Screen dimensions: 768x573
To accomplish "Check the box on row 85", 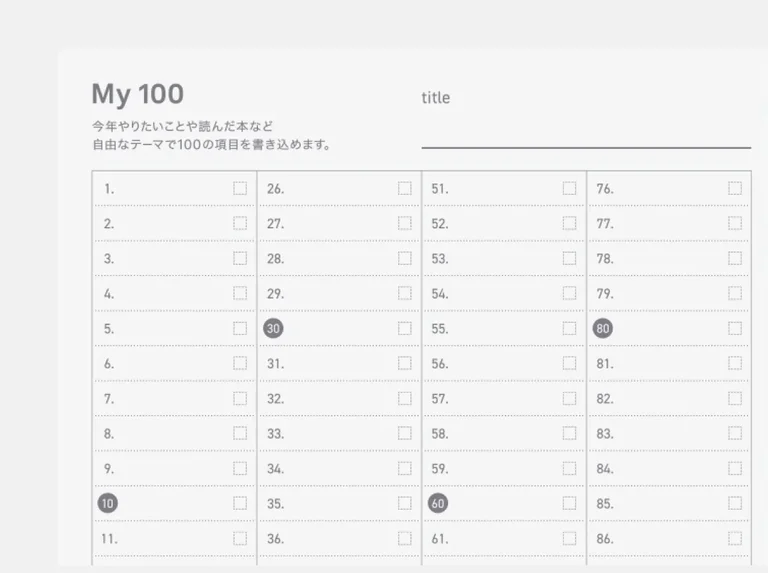I will [x=735, y=503].
